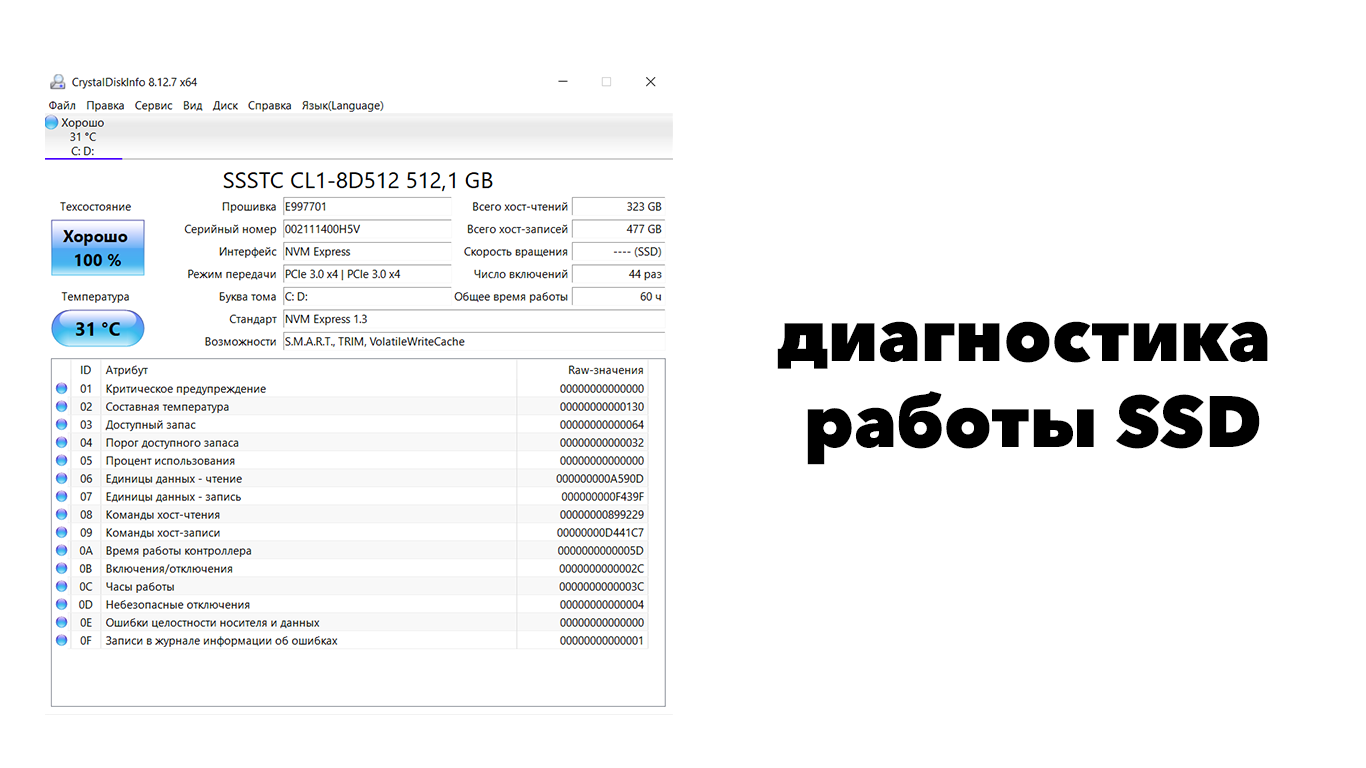The image size is (1366, 768).
Task: Click raw value 00000000D441C7
Action: pos(600,533)
